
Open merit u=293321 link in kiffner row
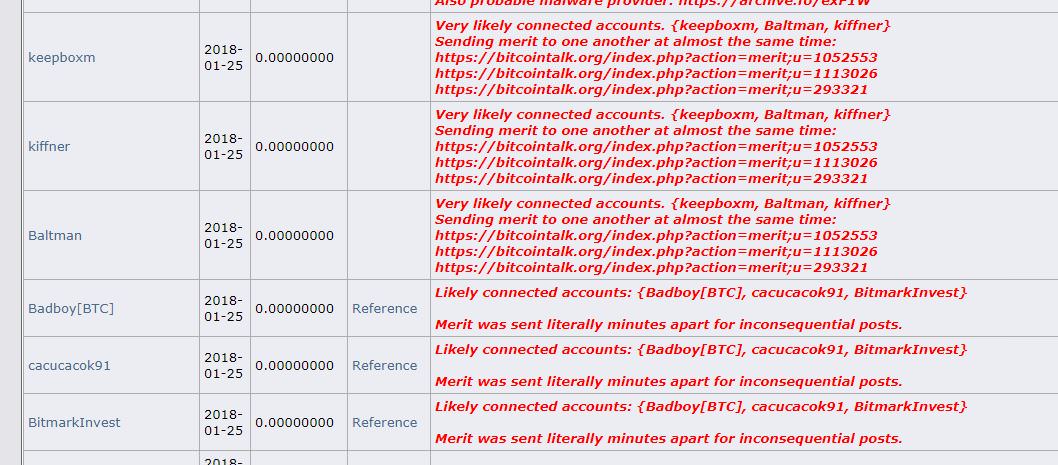[x=651, y=179]
